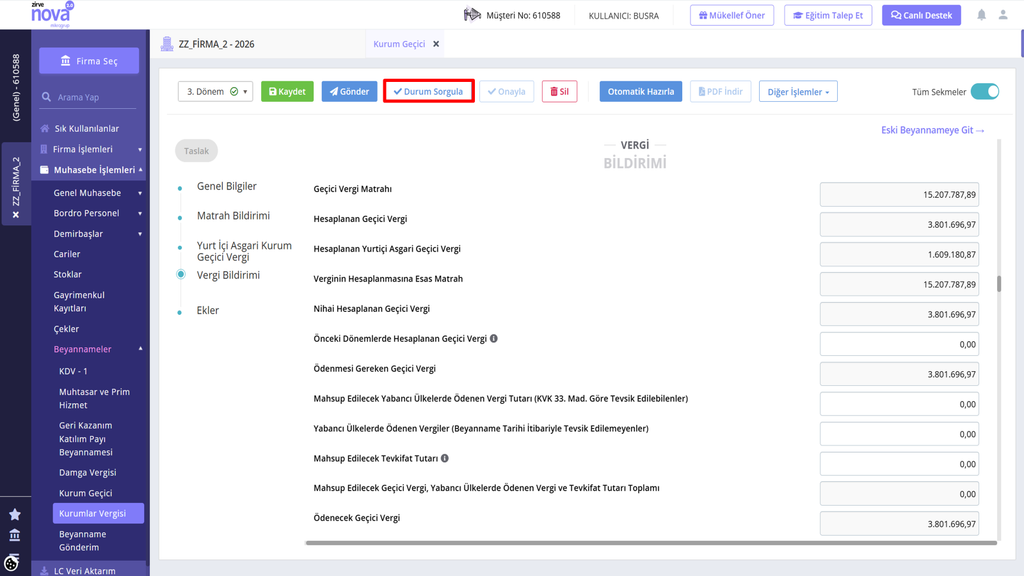
Task: Click the info icon beside Önceki Dönemlerde Hesaplanan Geçici Vergi
Action: 494,338
